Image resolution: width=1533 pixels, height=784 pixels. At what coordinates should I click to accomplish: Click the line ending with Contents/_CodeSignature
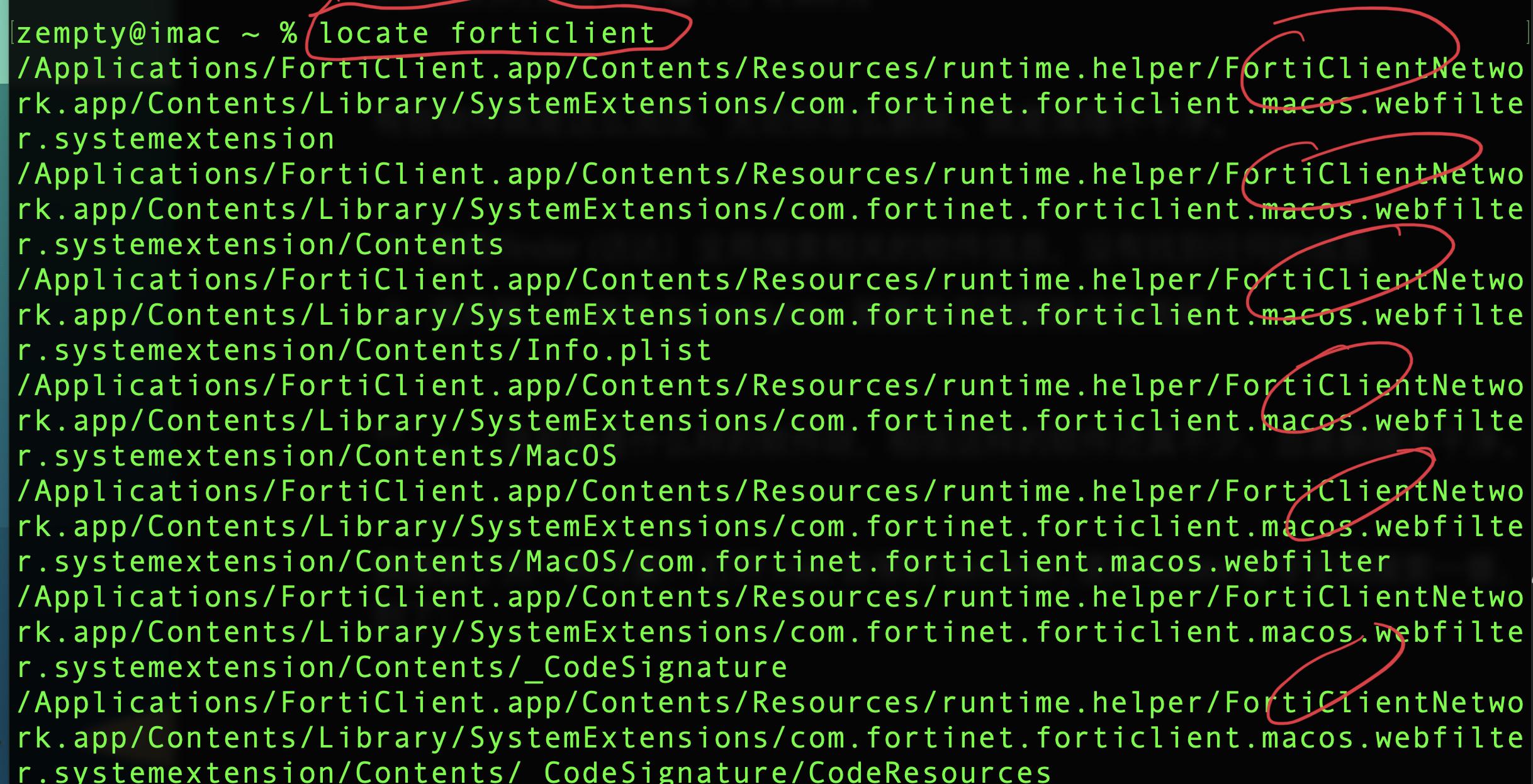click(401, 668)
